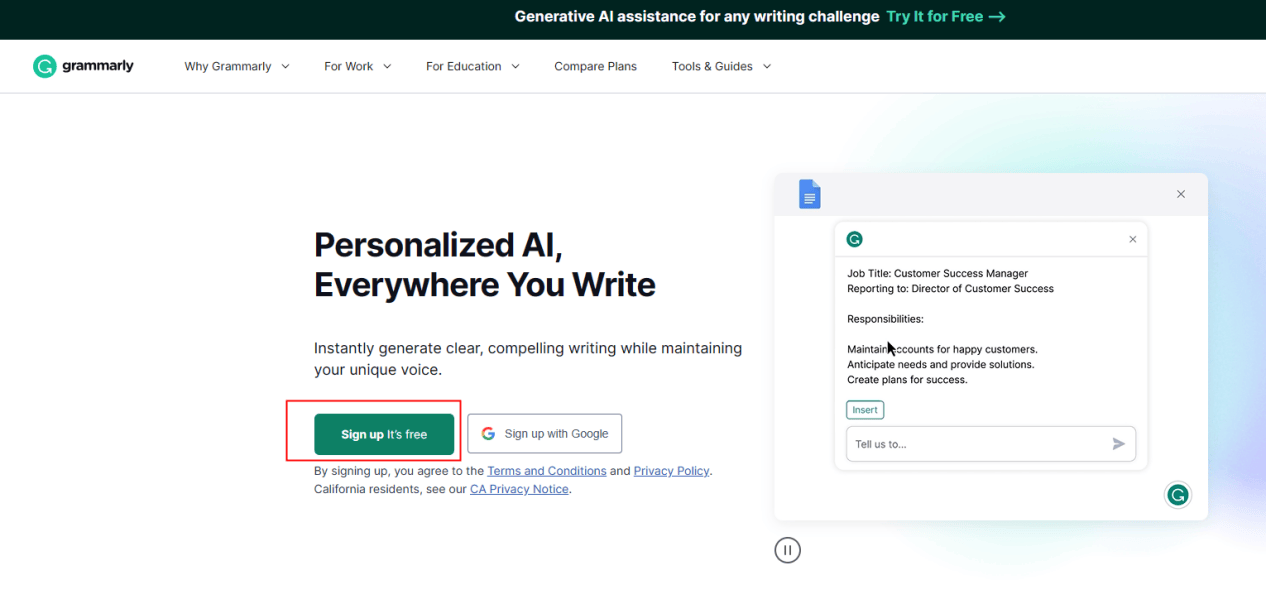Open the Tools & Guides menu
Viewport: 1266px width, 599px height.
[721, 66]
